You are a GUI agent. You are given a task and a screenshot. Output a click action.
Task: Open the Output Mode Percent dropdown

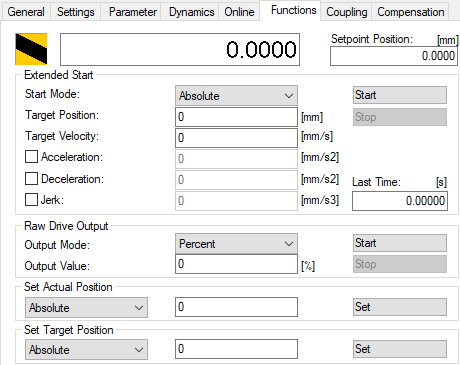pyautogui.click(x=236, y=244)
